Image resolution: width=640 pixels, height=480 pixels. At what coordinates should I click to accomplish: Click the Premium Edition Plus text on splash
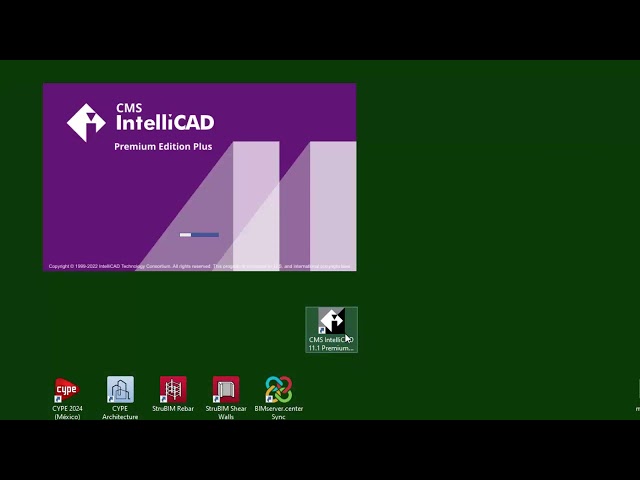(x=163, y=147)
